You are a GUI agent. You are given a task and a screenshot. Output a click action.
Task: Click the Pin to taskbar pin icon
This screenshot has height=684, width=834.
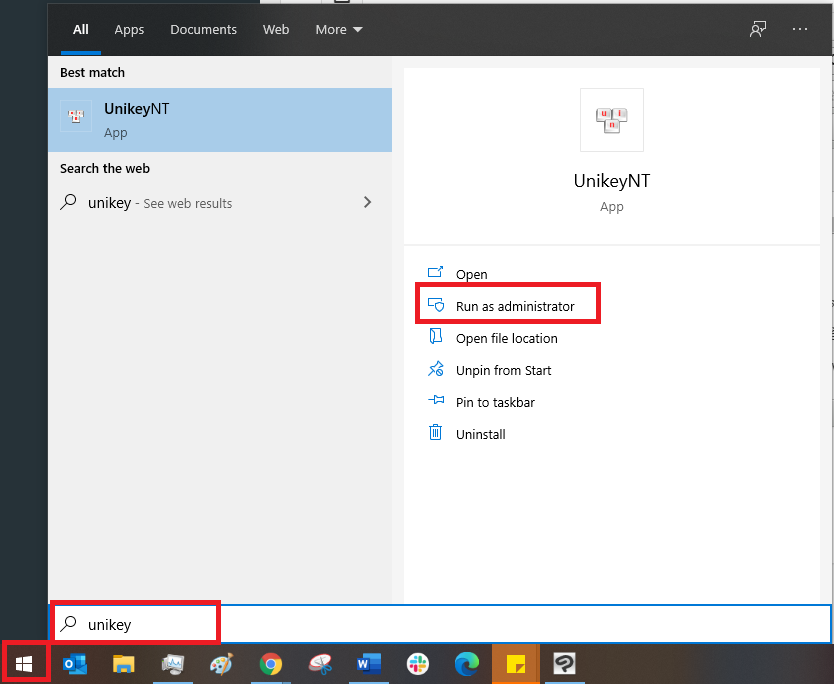[436, 400]
